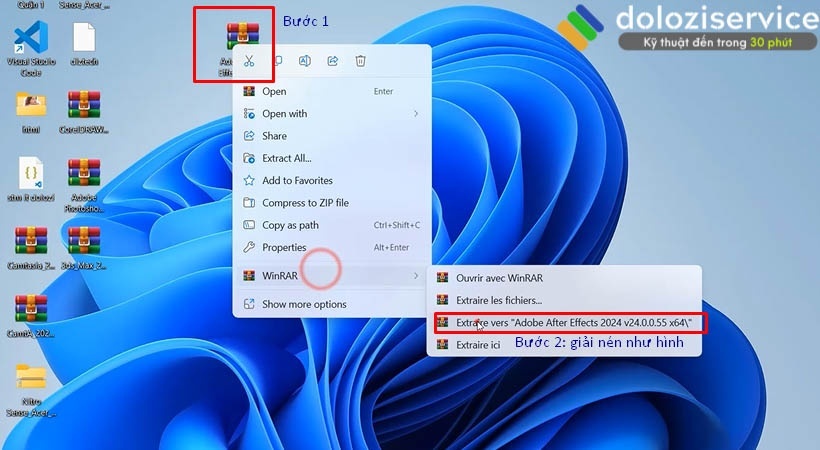Select the 3ds Max archive icon

pos(84,240)
